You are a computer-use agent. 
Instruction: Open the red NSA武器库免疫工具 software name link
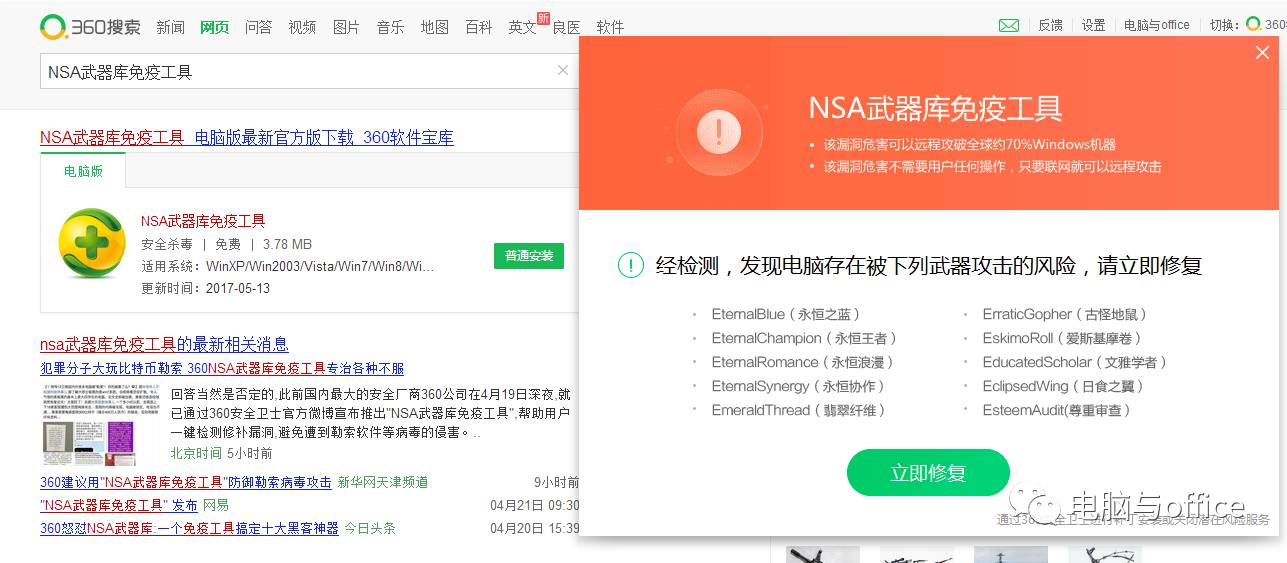pyautogui.click(x=203, y=221)
